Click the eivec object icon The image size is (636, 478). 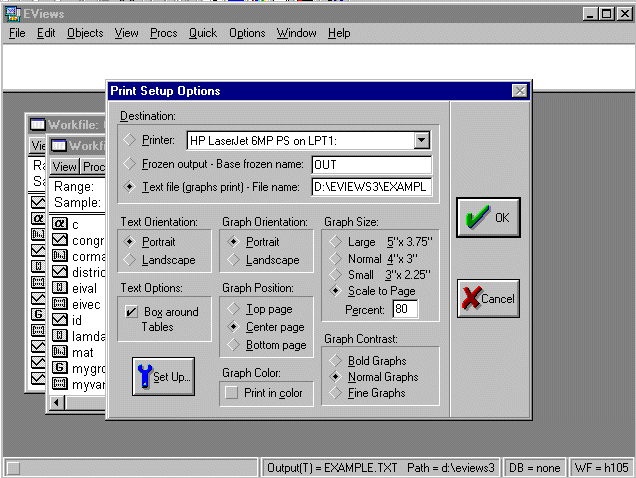[x=59, y=304]
